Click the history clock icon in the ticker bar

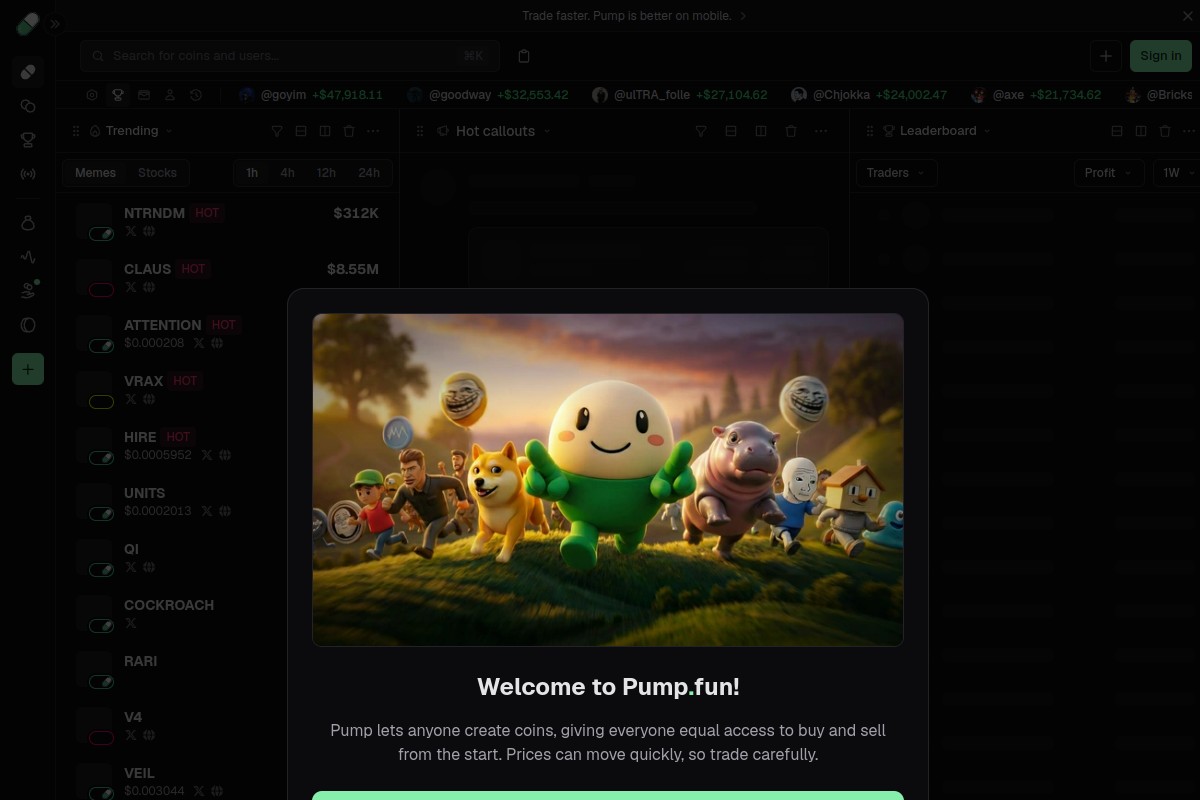196,95
